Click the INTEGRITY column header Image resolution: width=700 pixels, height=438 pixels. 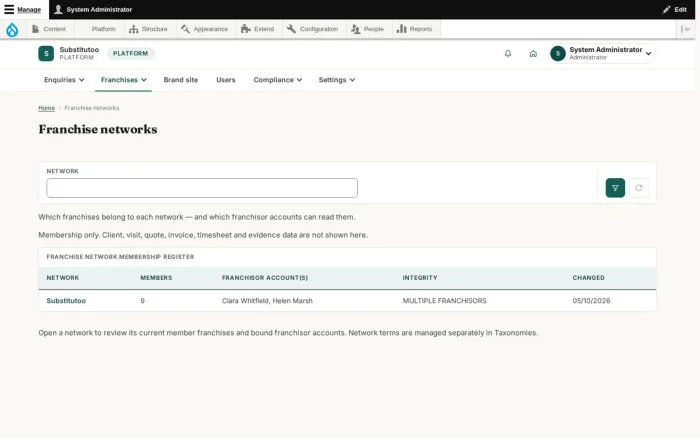click(420, 278)
